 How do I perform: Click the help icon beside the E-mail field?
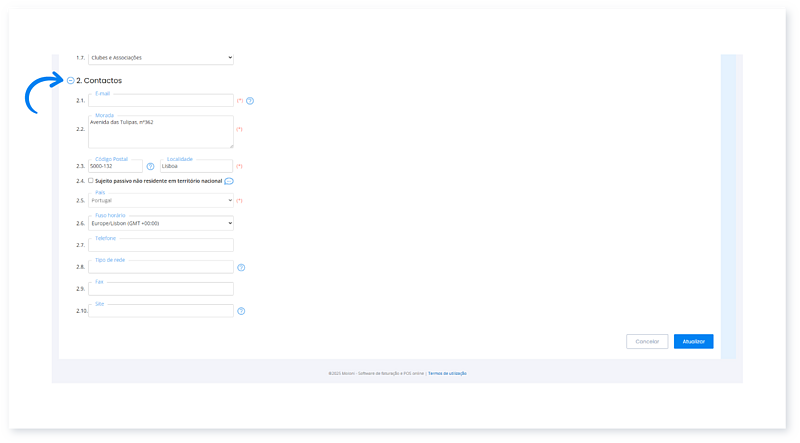tap(250, 101)
